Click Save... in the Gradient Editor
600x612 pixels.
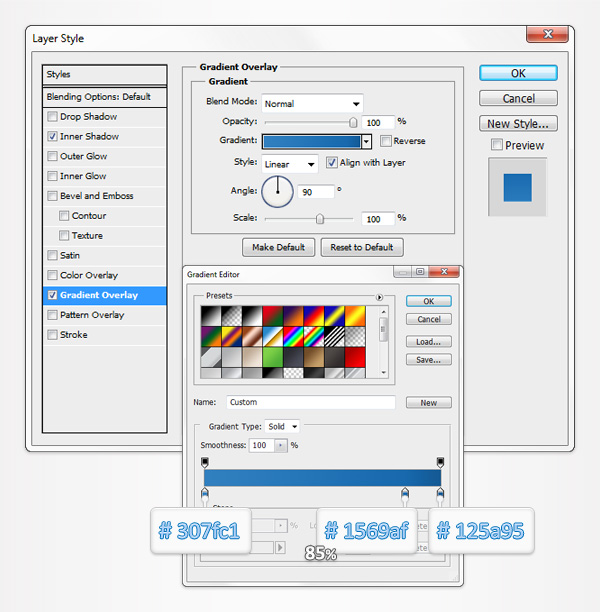pos(429,360)
